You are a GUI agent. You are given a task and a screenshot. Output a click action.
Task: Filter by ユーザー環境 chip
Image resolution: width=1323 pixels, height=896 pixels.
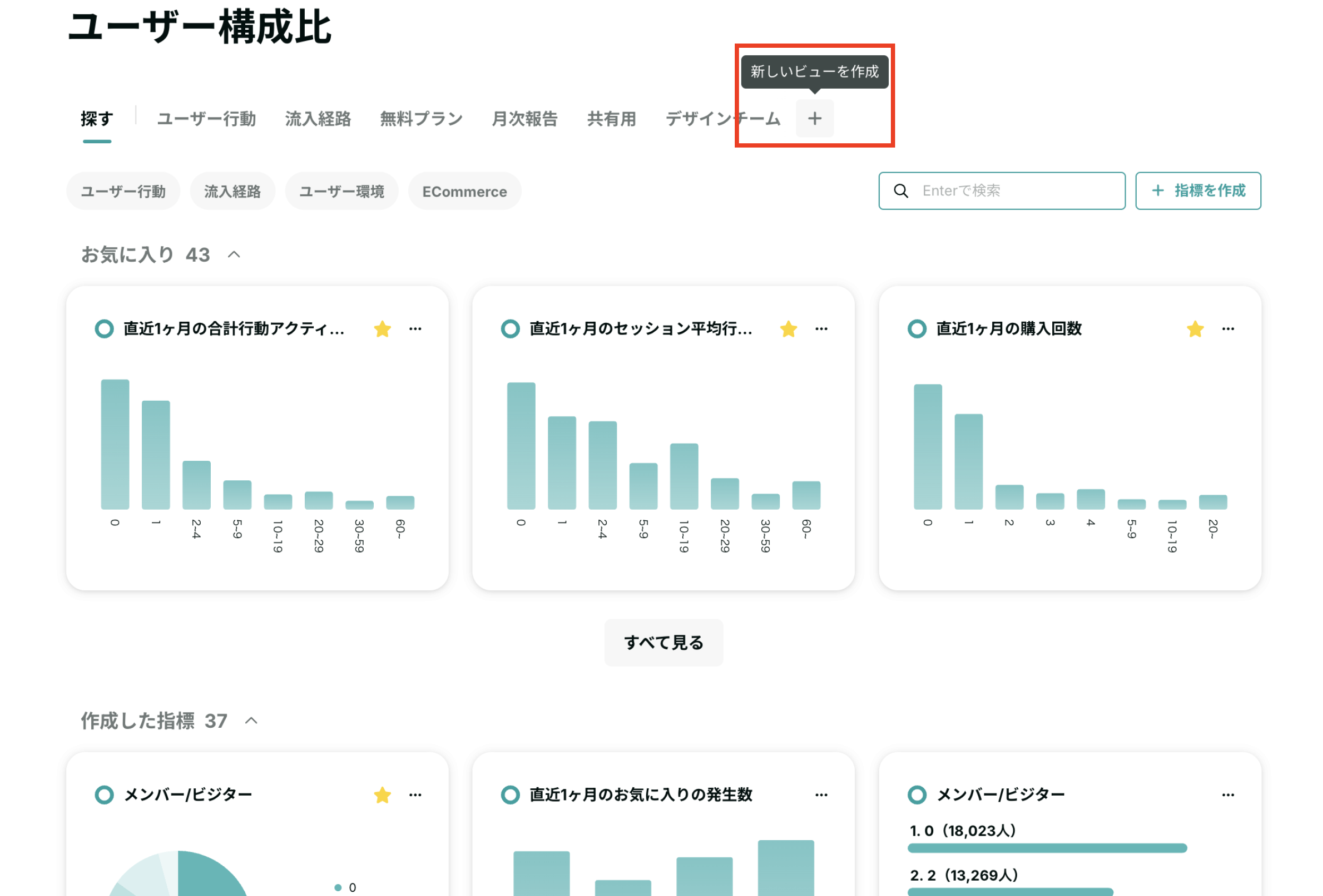pos(341,191)
